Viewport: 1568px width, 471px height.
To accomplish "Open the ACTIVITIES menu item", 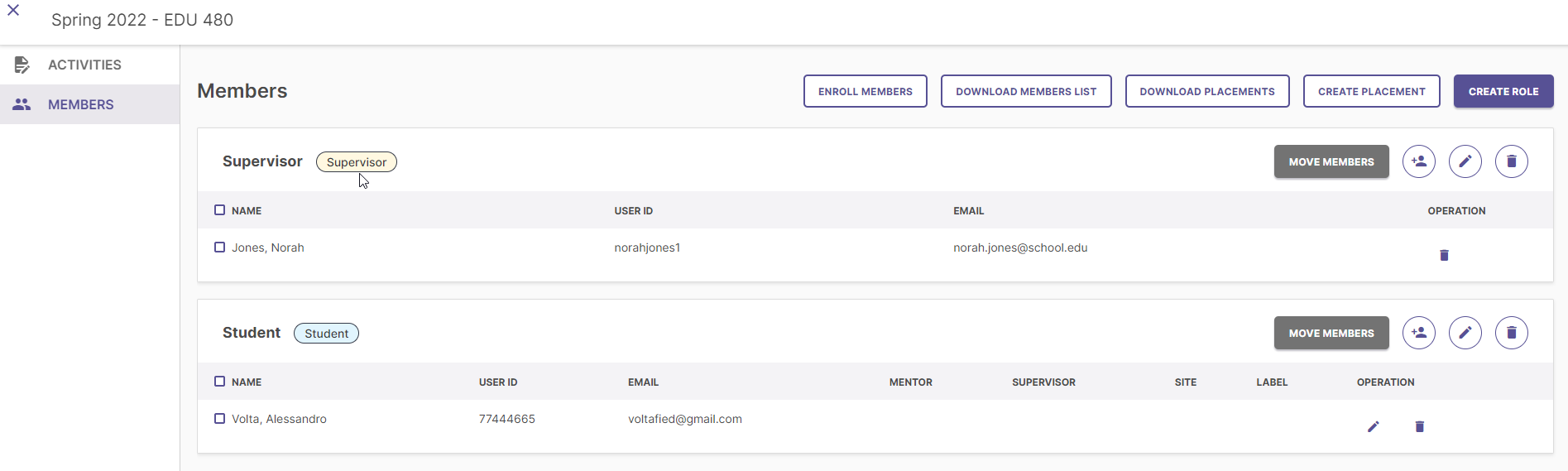I will [89, 65].
